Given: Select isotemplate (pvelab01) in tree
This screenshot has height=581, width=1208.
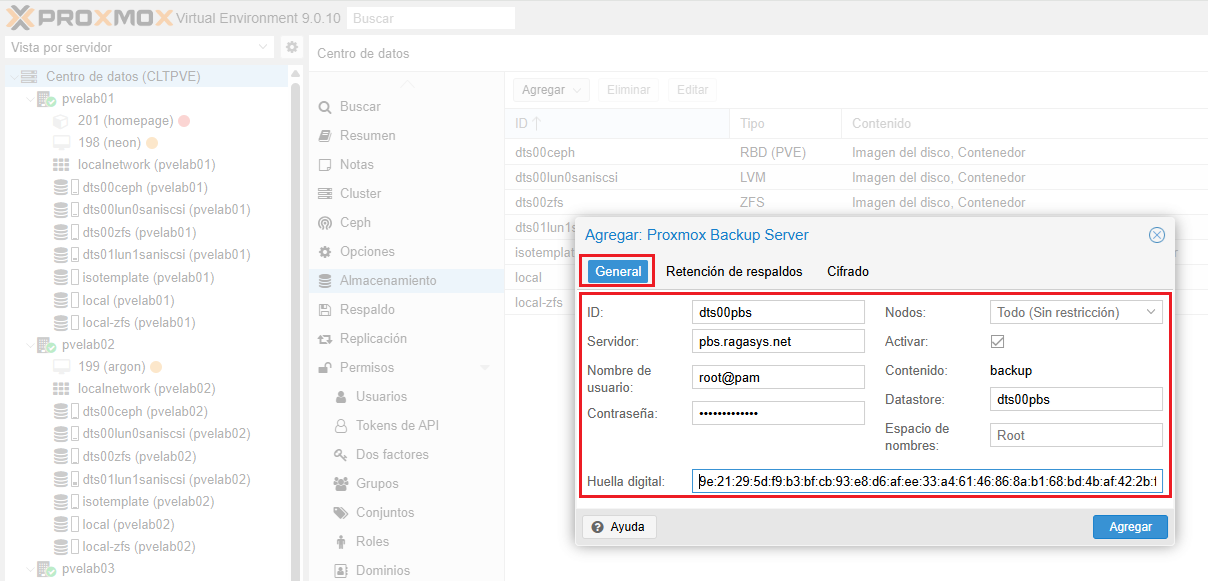Looking at the screenshot, I should 148,278.
